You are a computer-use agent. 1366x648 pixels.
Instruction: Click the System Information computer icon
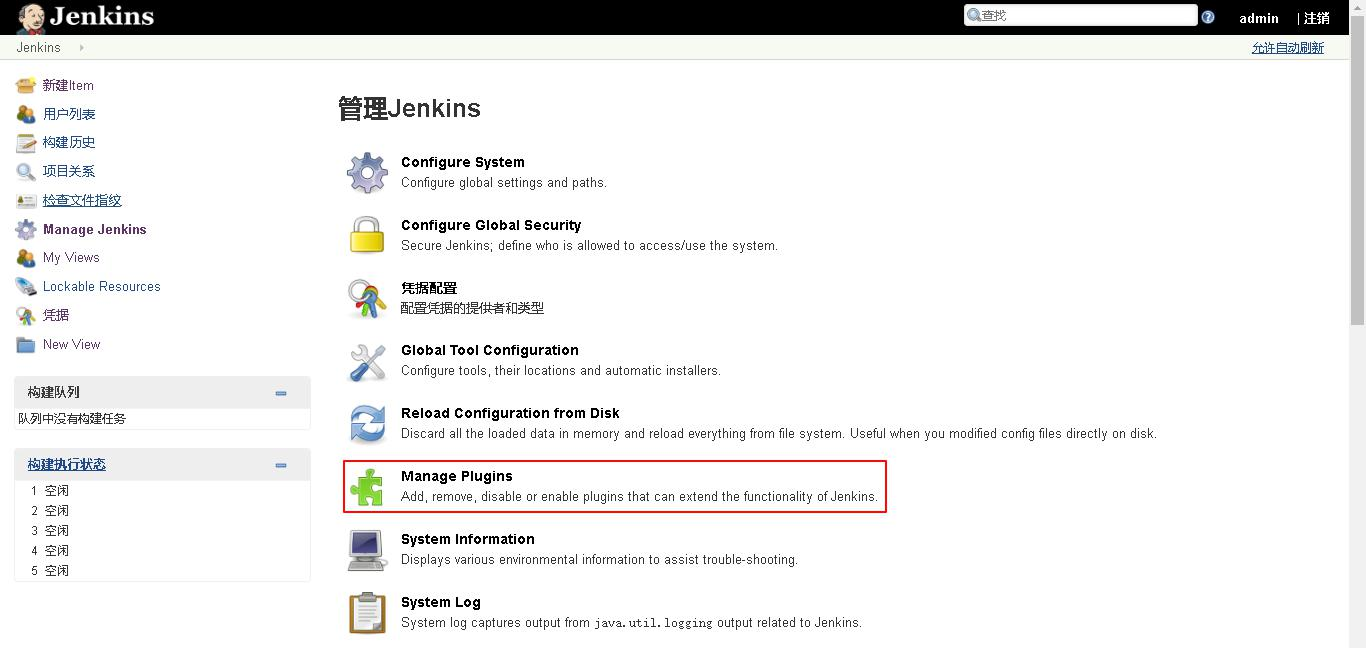[x=367, y=550]
